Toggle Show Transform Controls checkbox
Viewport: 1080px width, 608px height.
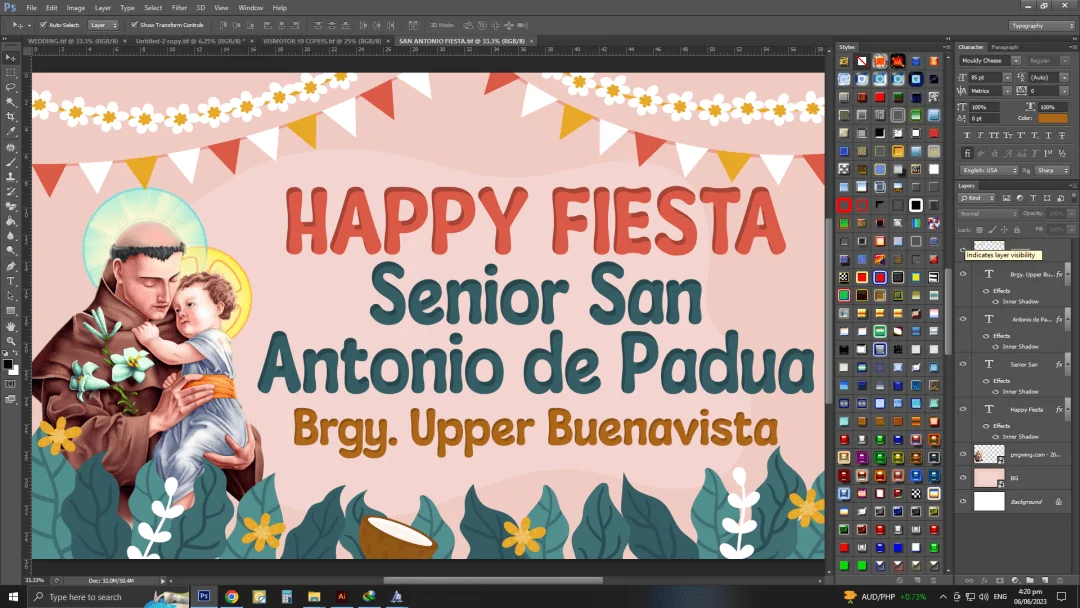pos(134,25)
